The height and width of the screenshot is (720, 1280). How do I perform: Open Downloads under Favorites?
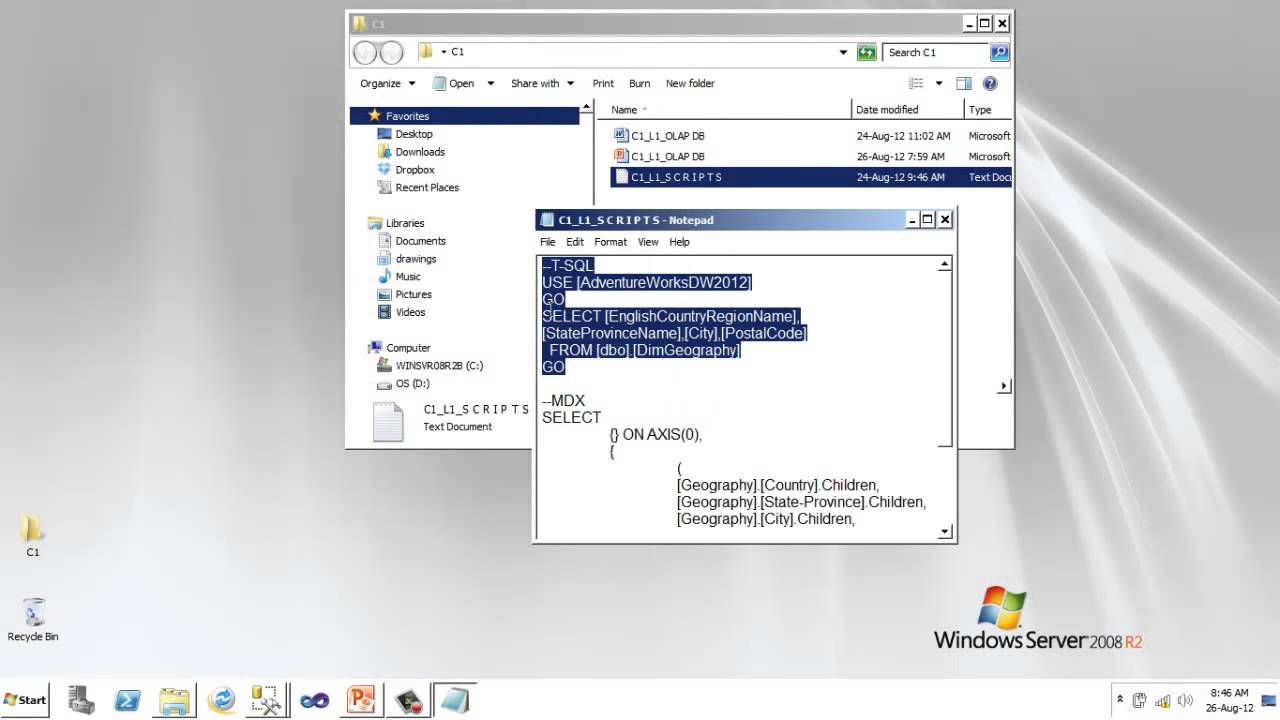click(x=420, y=152)
